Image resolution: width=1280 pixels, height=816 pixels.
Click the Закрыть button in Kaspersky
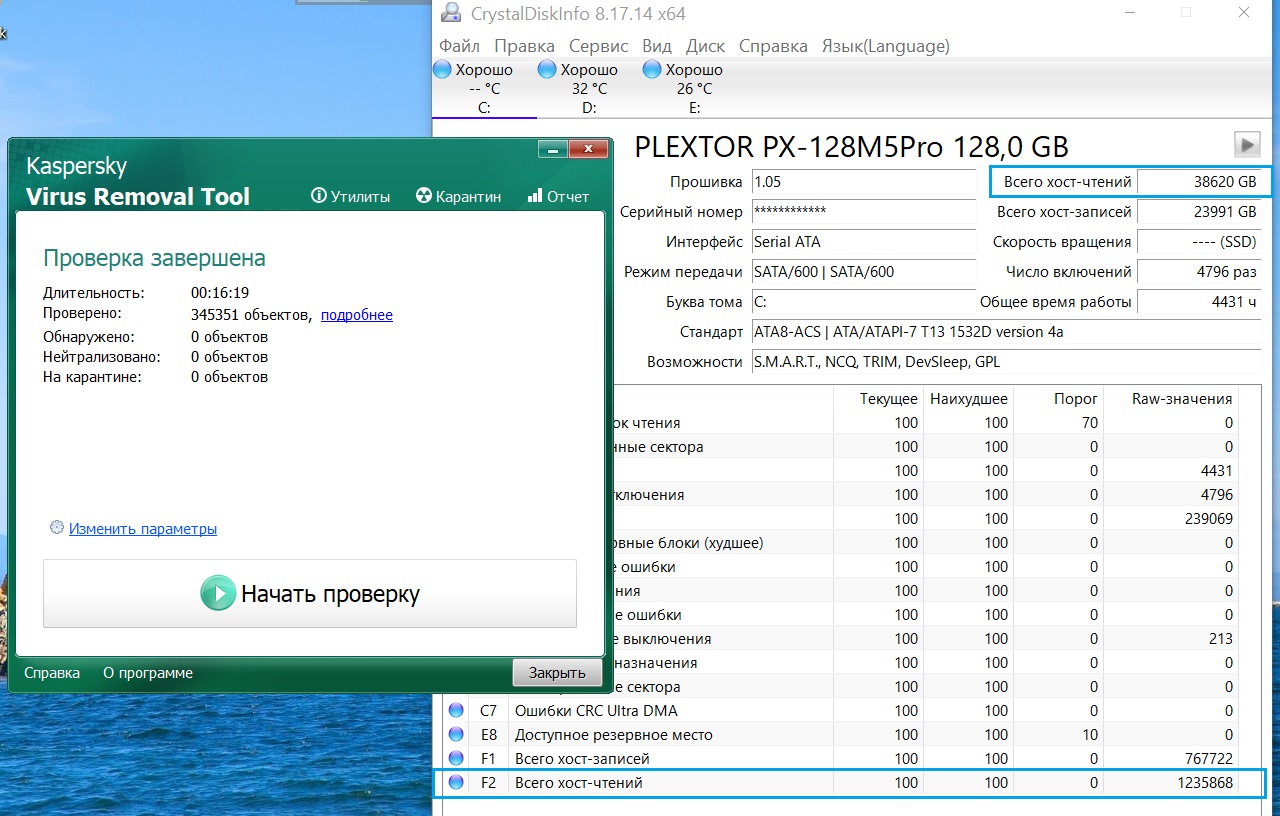(x=557, y=673)
